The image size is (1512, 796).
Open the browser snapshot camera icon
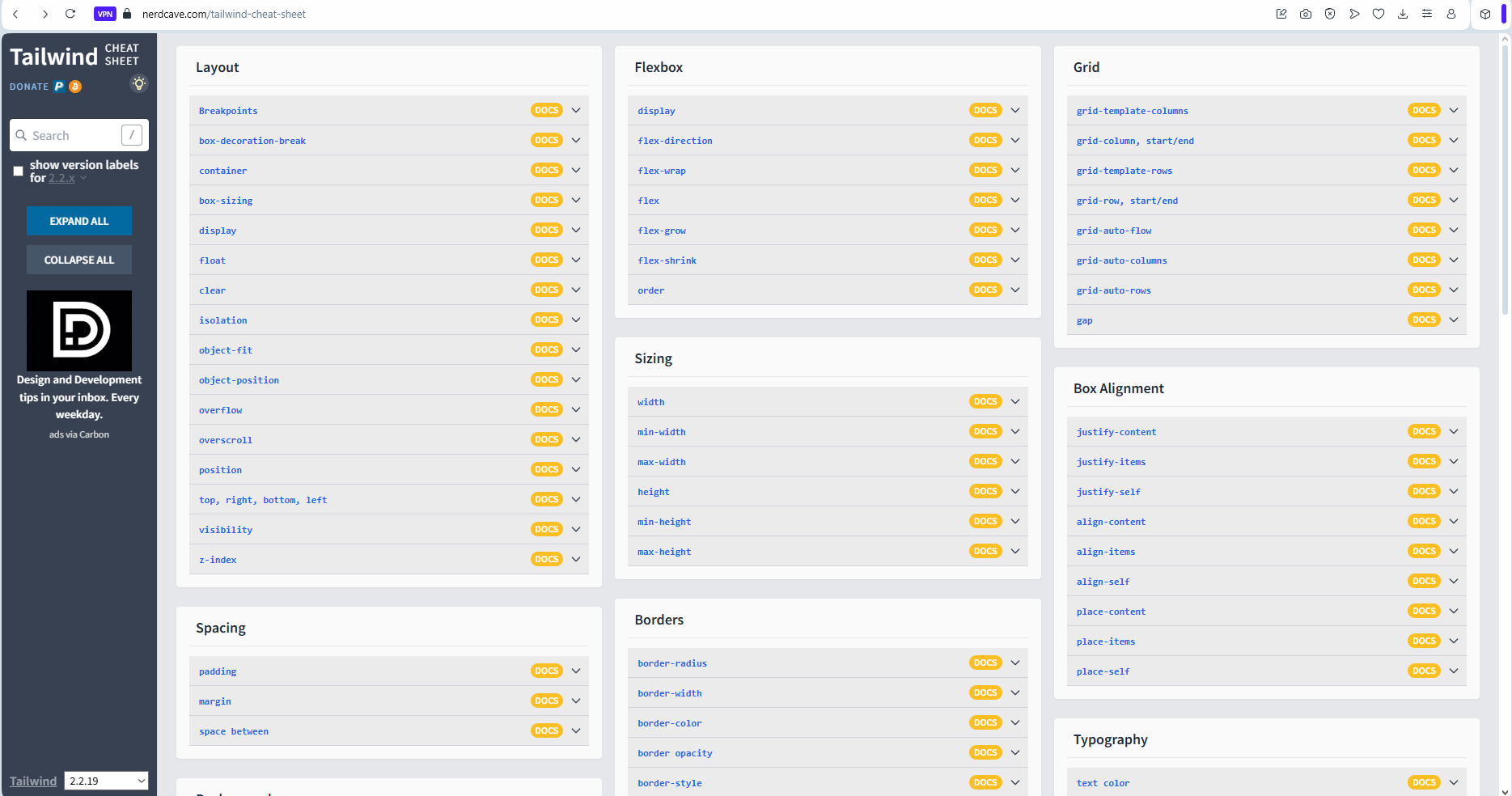[x=1306, y=14]
